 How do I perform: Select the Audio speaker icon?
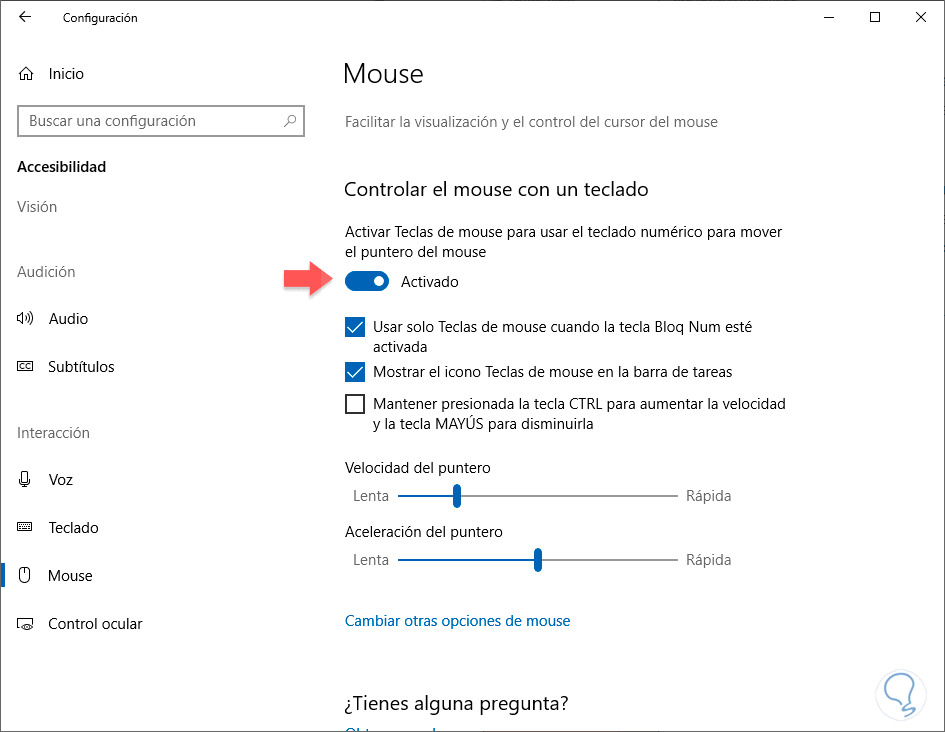26,319
